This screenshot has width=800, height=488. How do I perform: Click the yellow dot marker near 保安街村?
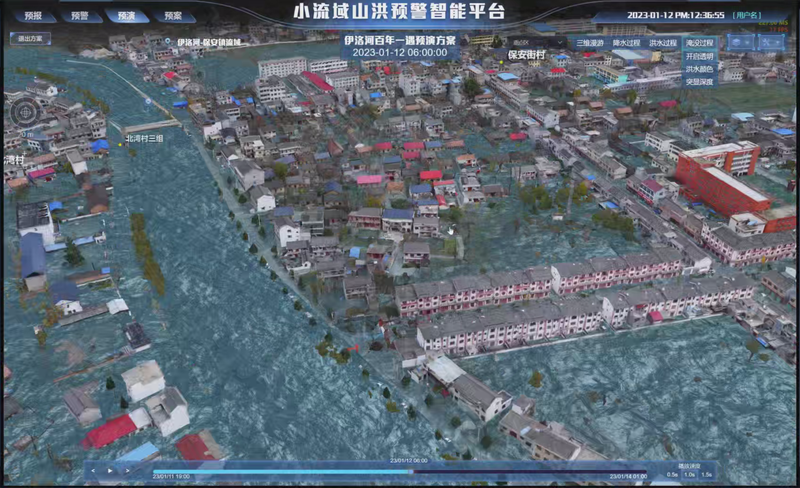(502, 62)
